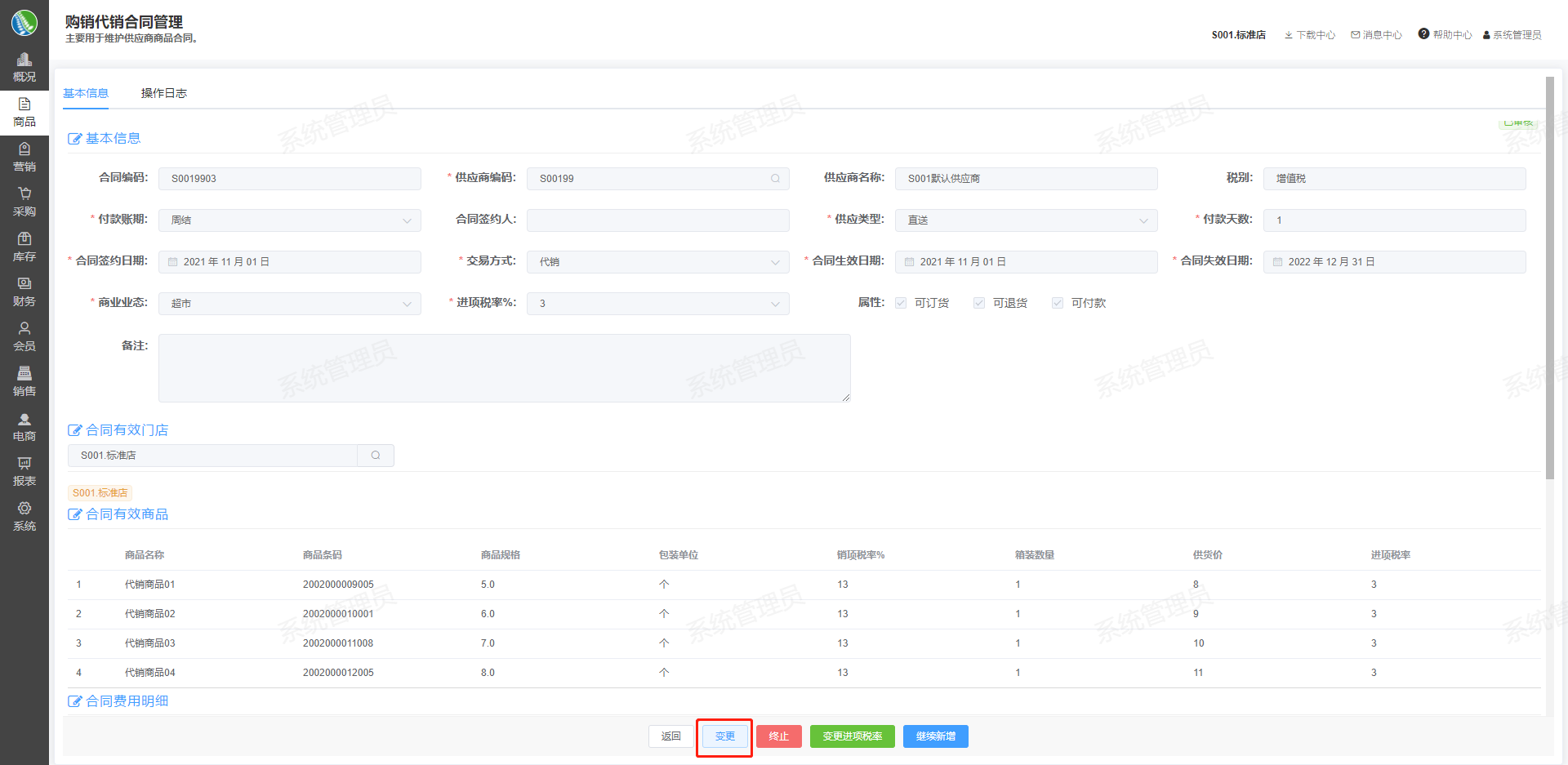Viewport: 1568px width, 765px height.
Task: Click the 返回 button
Action: 671,736
